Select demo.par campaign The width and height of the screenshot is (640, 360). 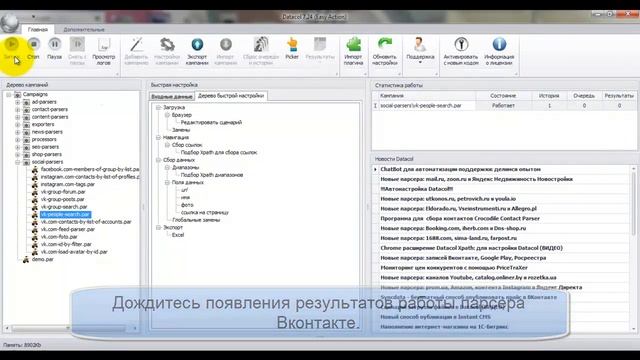pos(43,259)
